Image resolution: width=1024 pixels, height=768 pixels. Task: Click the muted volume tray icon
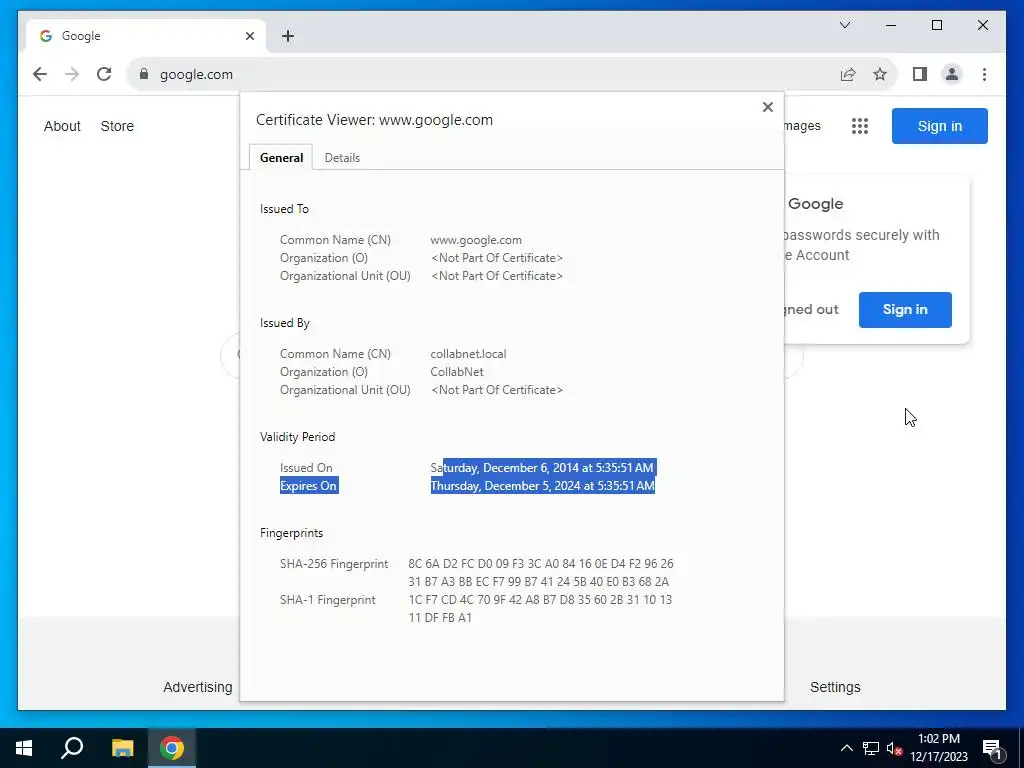click(x=894, y=748)
